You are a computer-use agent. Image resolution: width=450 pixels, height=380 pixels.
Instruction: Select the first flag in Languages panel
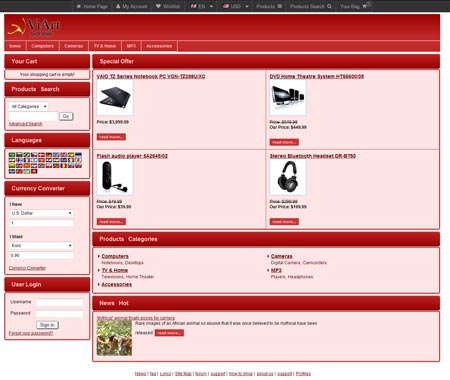tap(12, 155)
